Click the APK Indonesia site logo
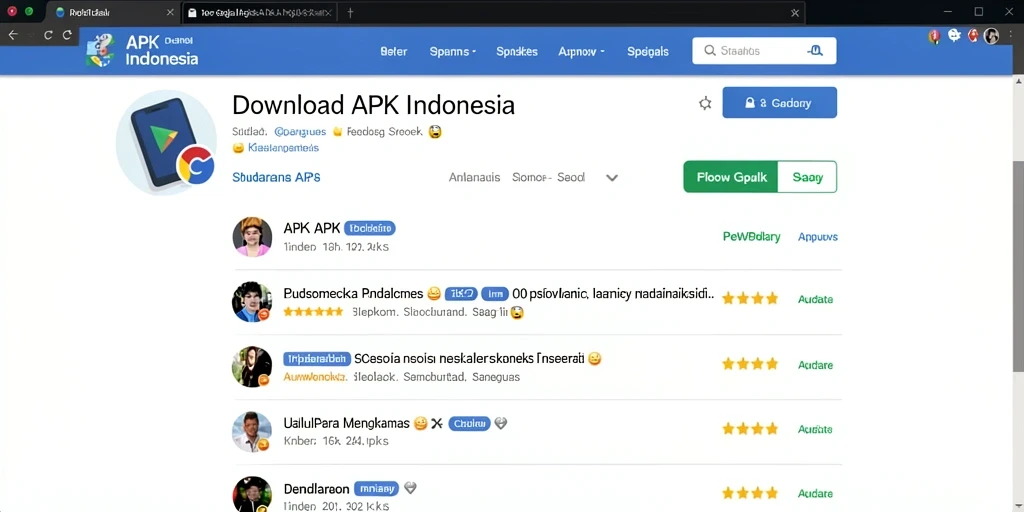1024x512 pixels. point(142,51)
